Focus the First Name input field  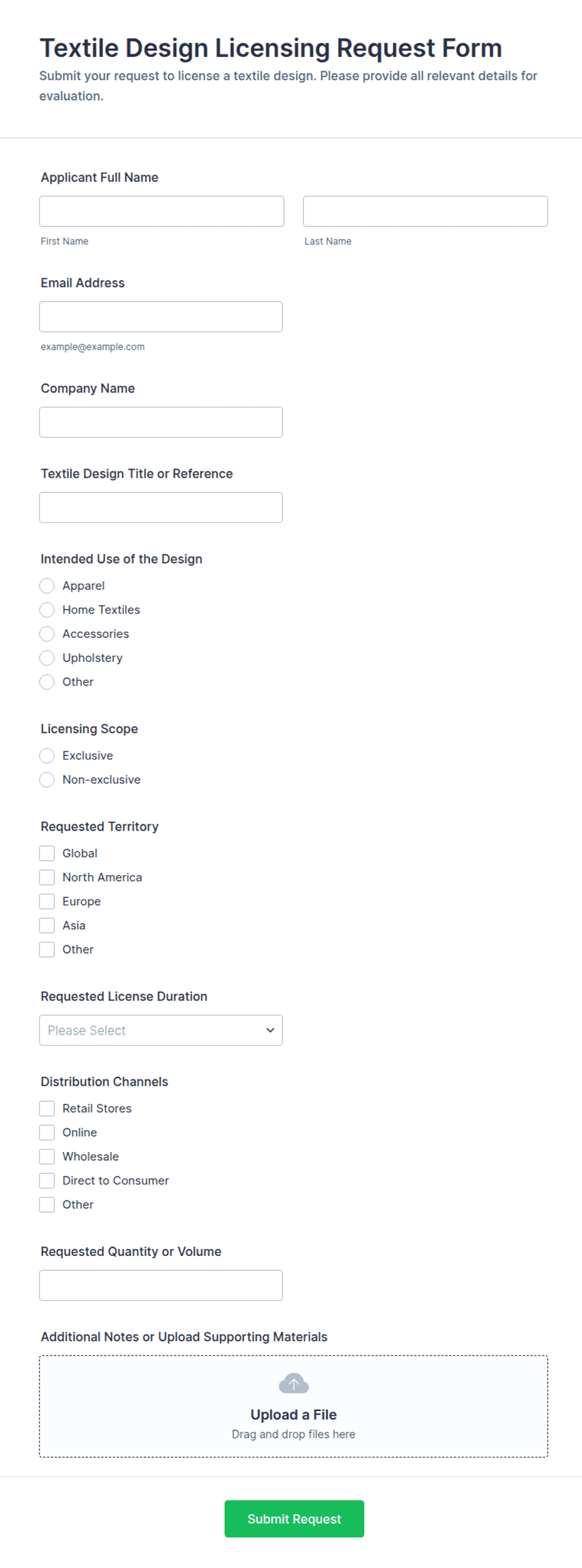coord(161,211)
